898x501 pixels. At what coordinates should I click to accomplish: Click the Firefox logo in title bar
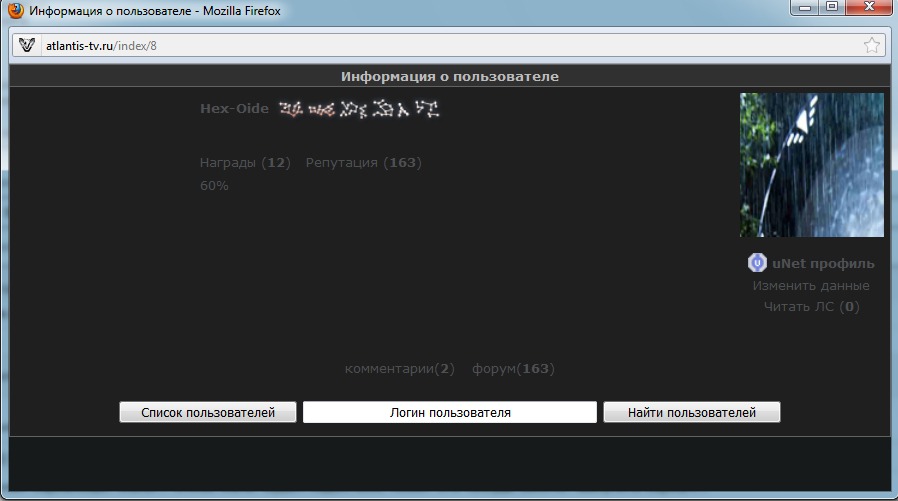coord(15,10)
